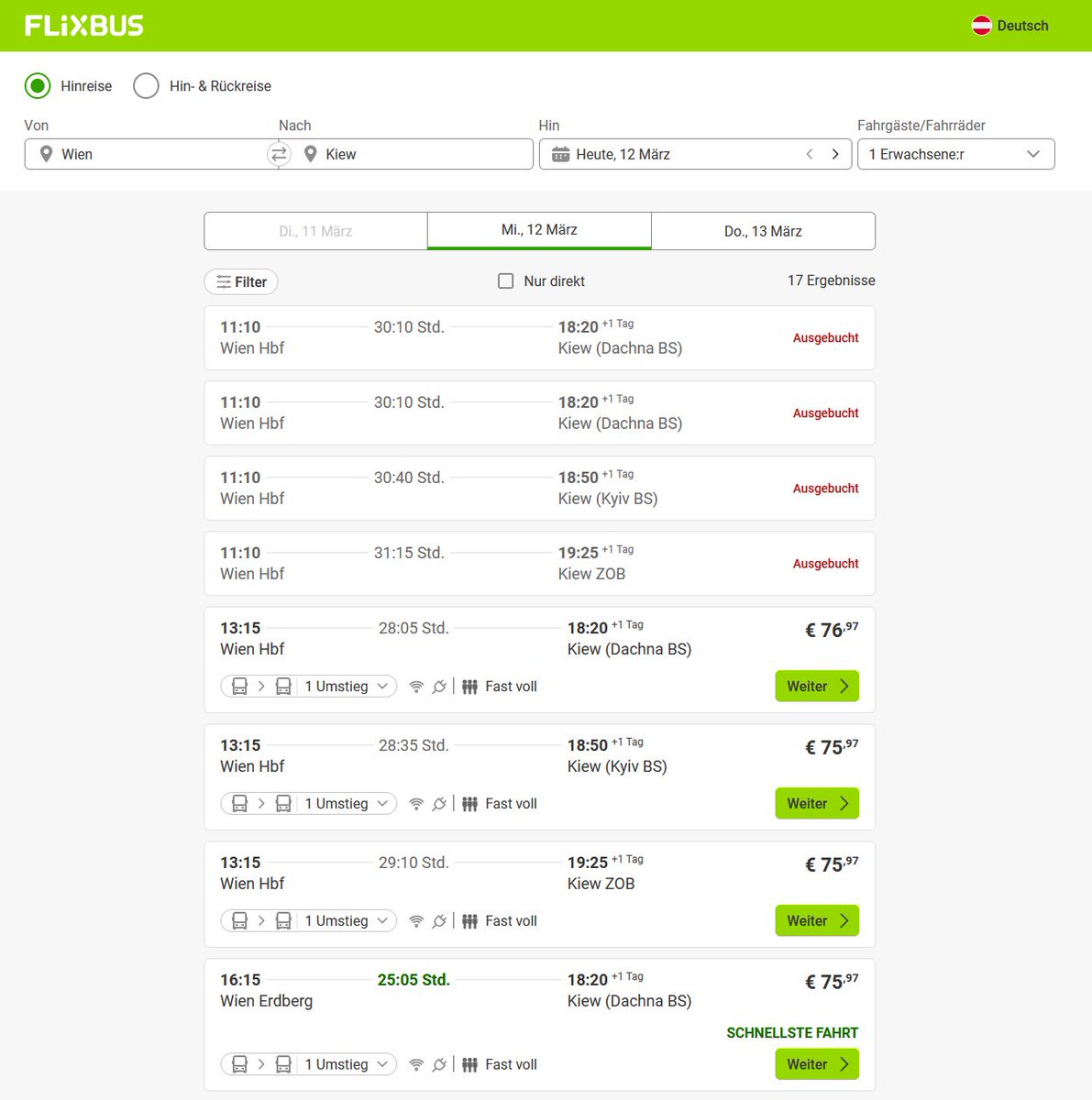Click the location pin in Nach field
This screenshot has width=1092, height=1100.
[x=310, y=154]
